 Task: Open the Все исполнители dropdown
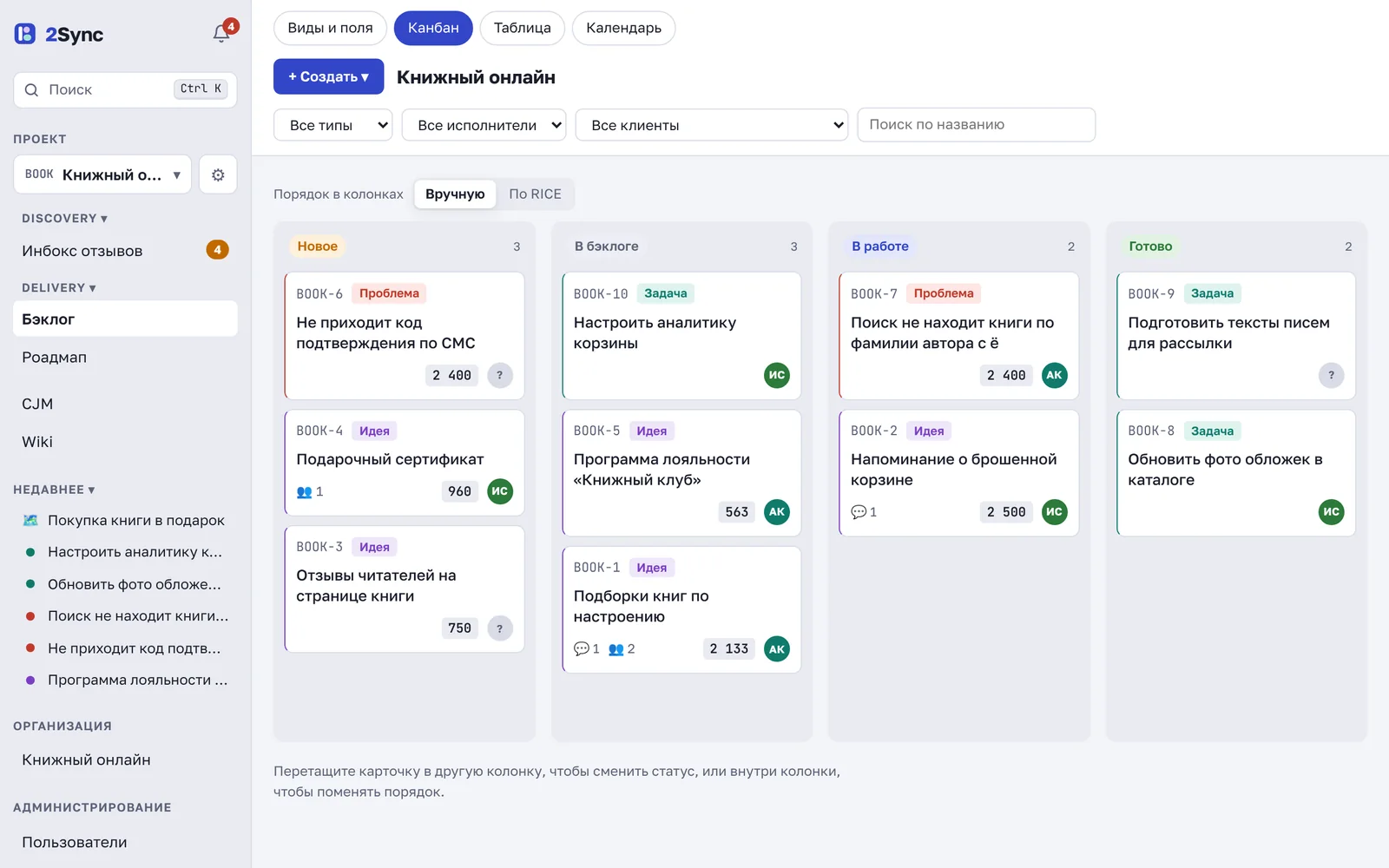(x=484, y=125)
